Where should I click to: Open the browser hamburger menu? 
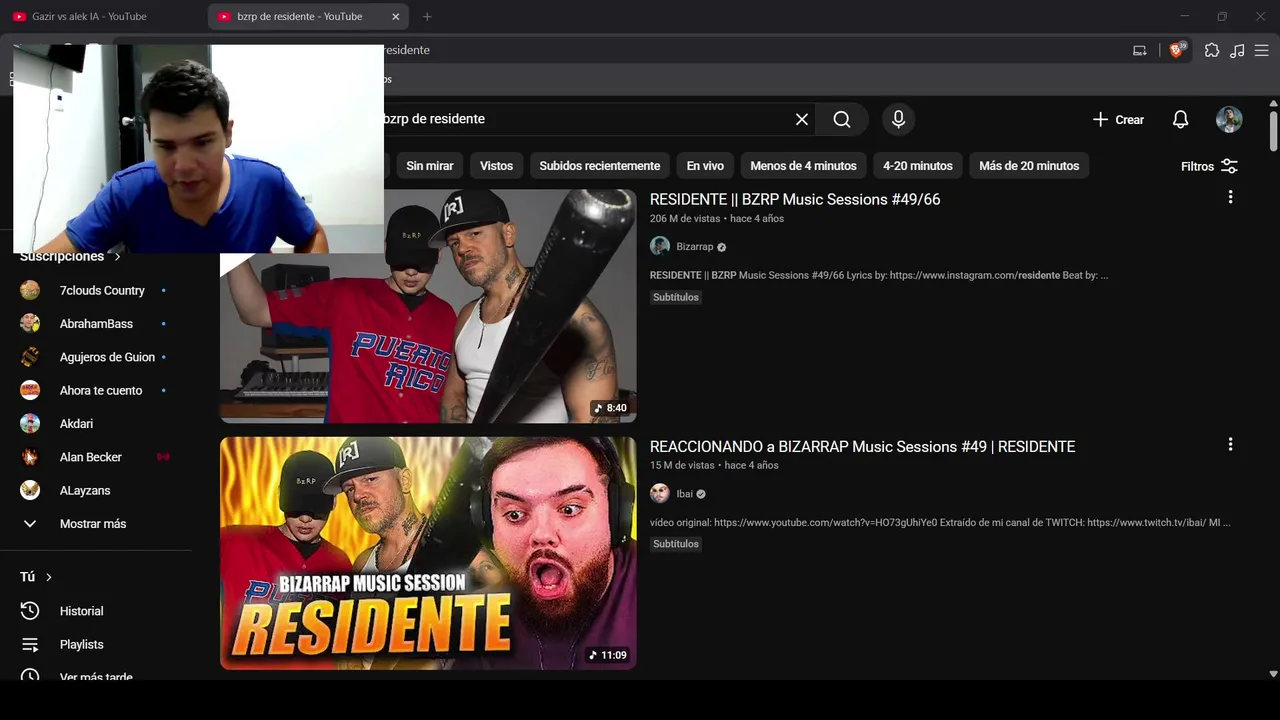pos(1261,50)
